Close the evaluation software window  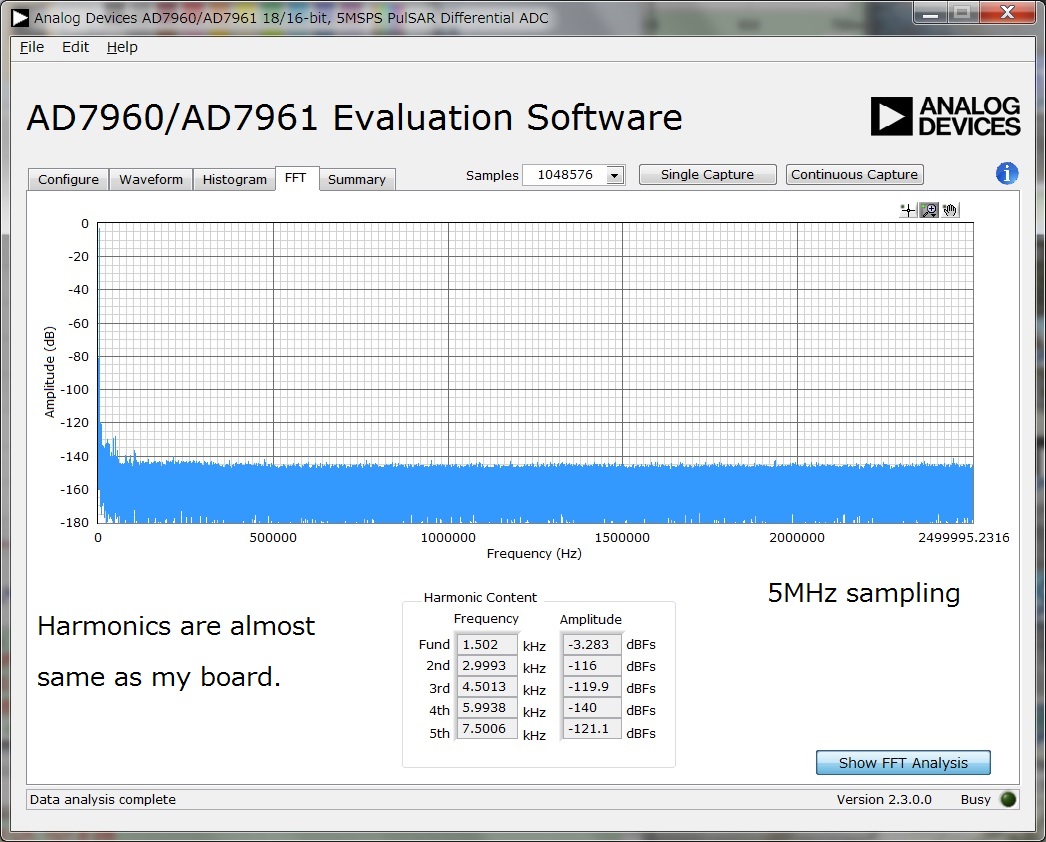[1007, 13]
